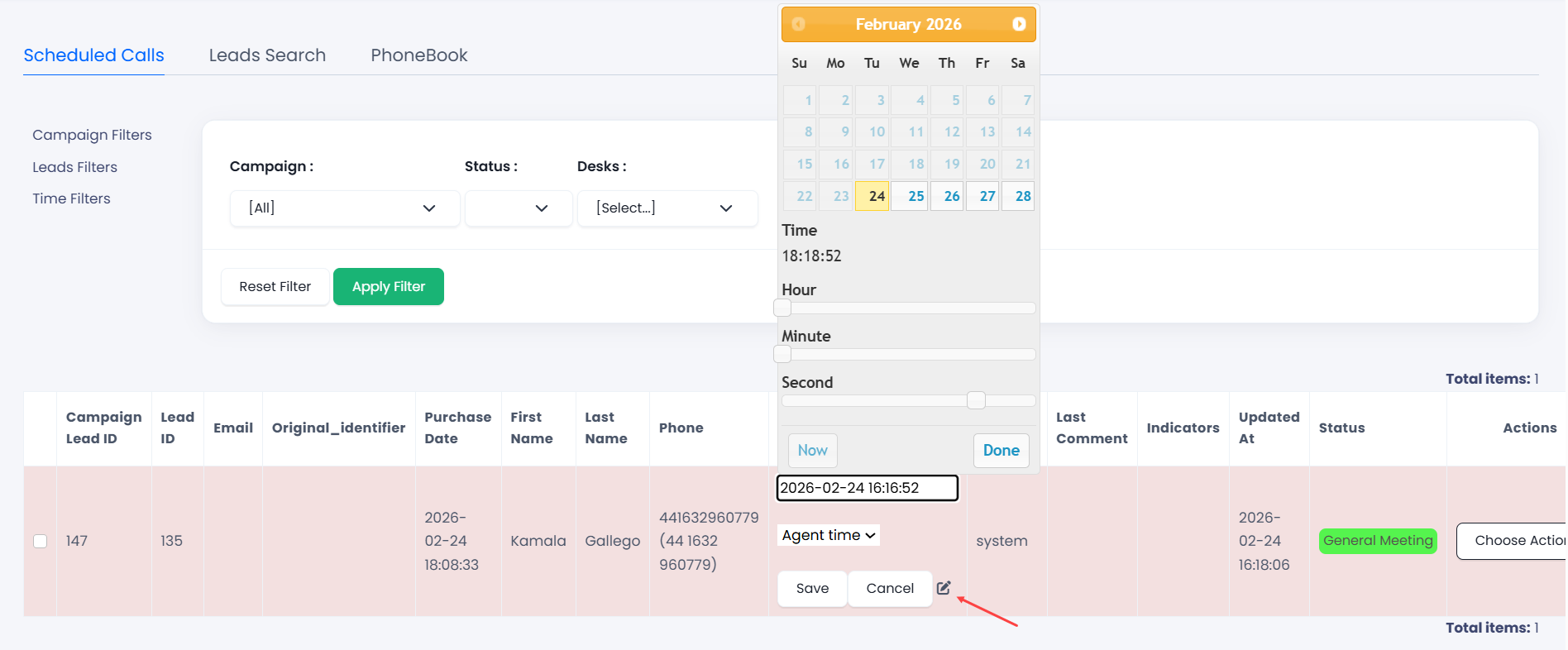Click the Lead ID column header
This screenshot has height=650, width=1568.
coord(177,428)
